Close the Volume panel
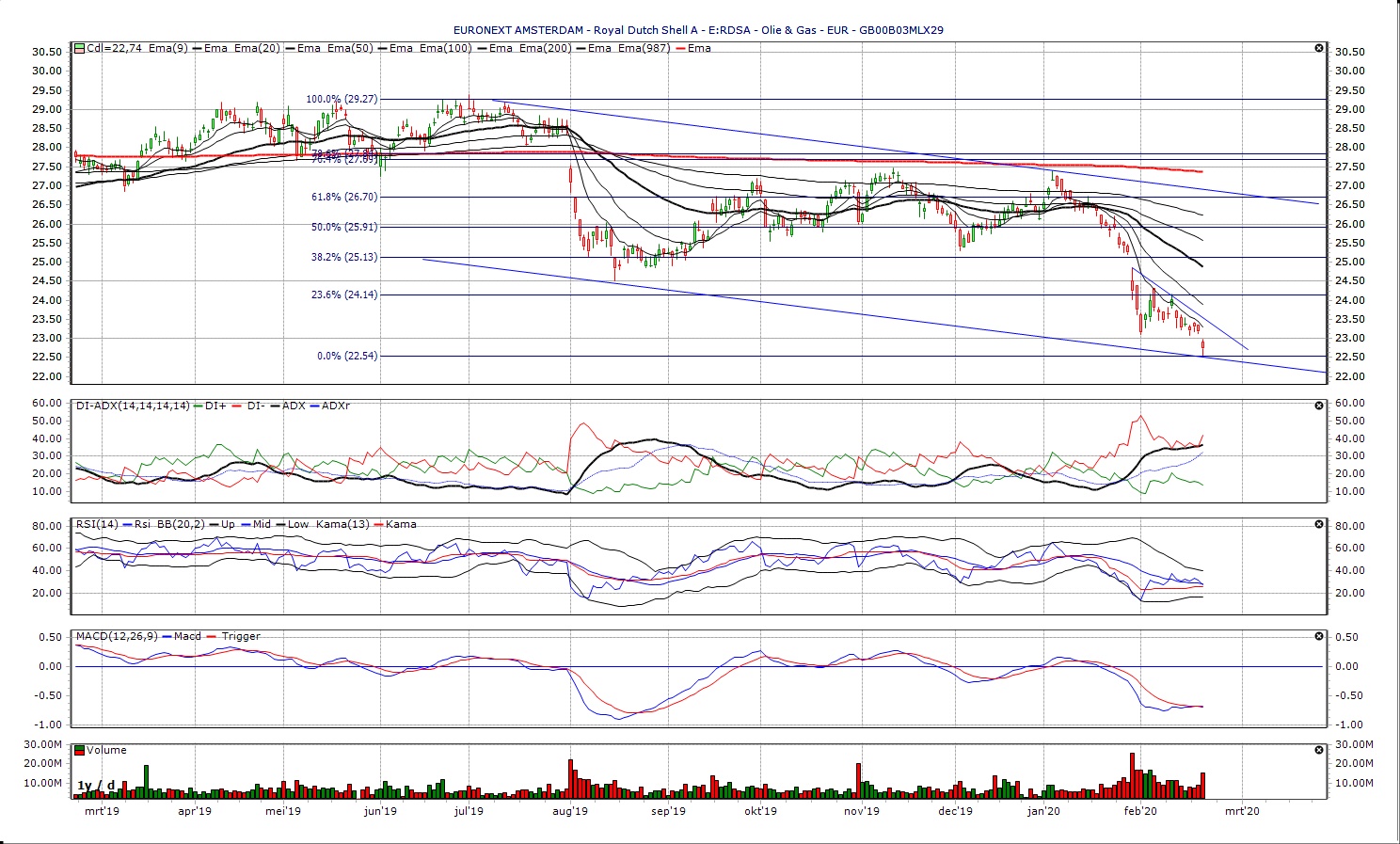Screen dimensions: 1400x844 (x=1319, y=750)
